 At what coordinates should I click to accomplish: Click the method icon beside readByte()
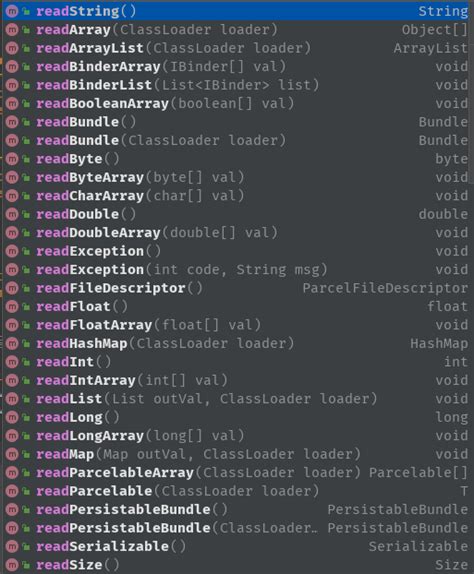point(12,159)
